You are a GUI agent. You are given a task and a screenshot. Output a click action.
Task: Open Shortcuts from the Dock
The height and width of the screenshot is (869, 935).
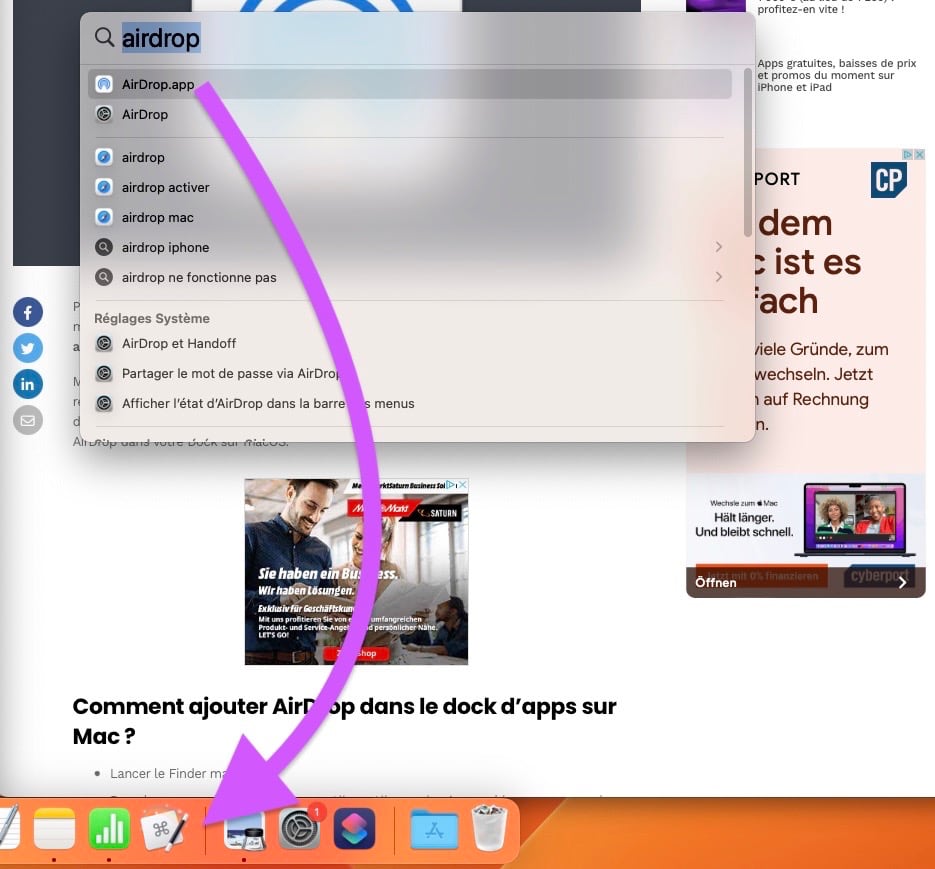tap(355, 829)
